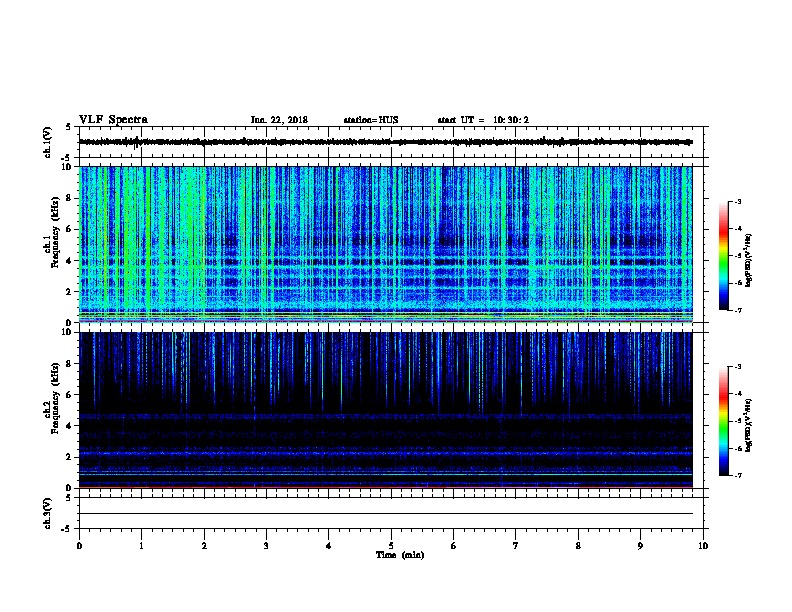Click the flat ch.3 waveform panel
The image size is (792, 612).
point(391,513)
